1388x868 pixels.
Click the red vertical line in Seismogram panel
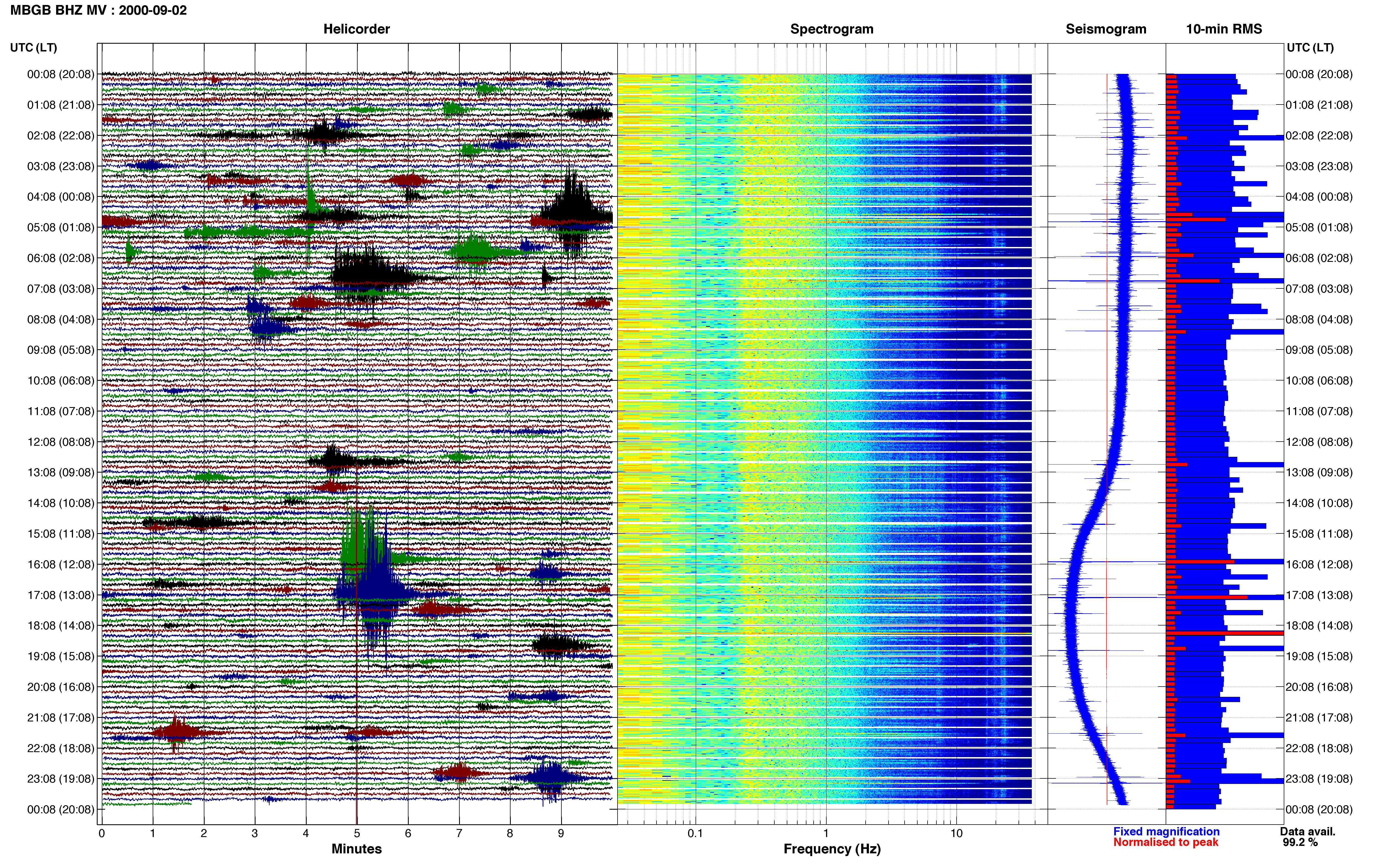[1107, 439]
